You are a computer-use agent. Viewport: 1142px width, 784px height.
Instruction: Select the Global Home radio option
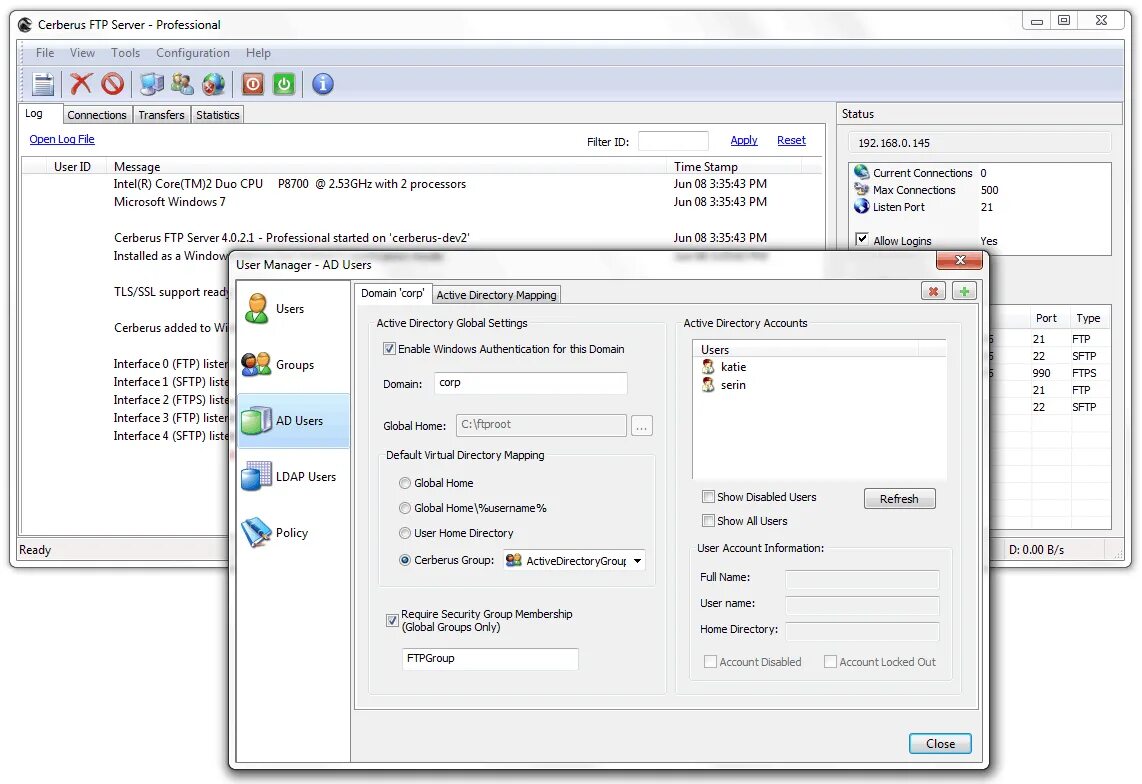coord(404,483)
